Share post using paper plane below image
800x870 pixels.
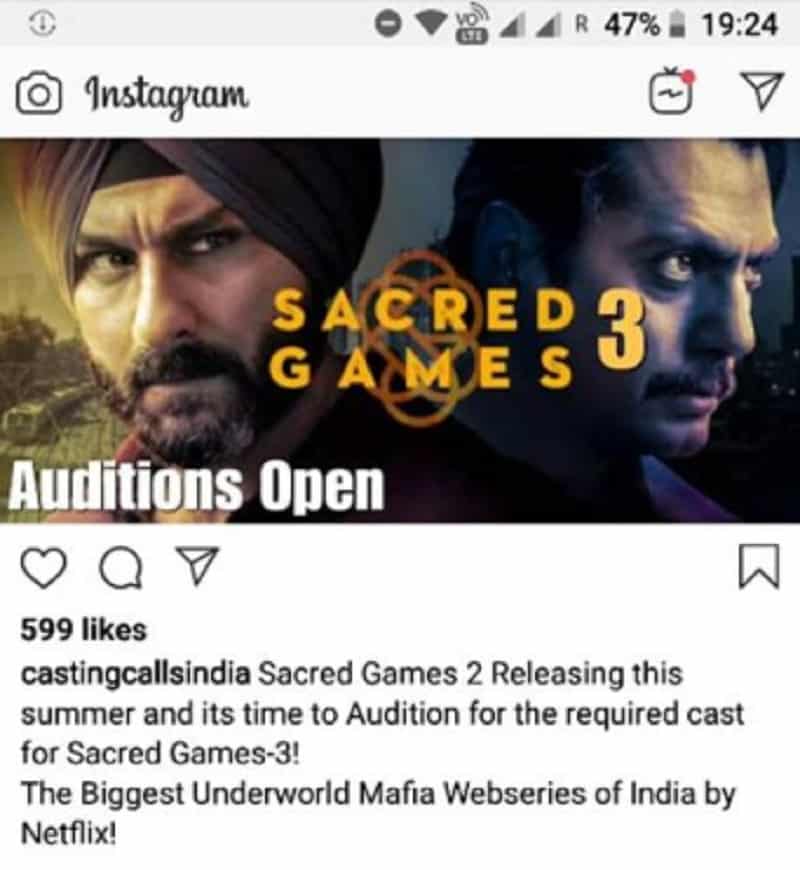(198, 565)
